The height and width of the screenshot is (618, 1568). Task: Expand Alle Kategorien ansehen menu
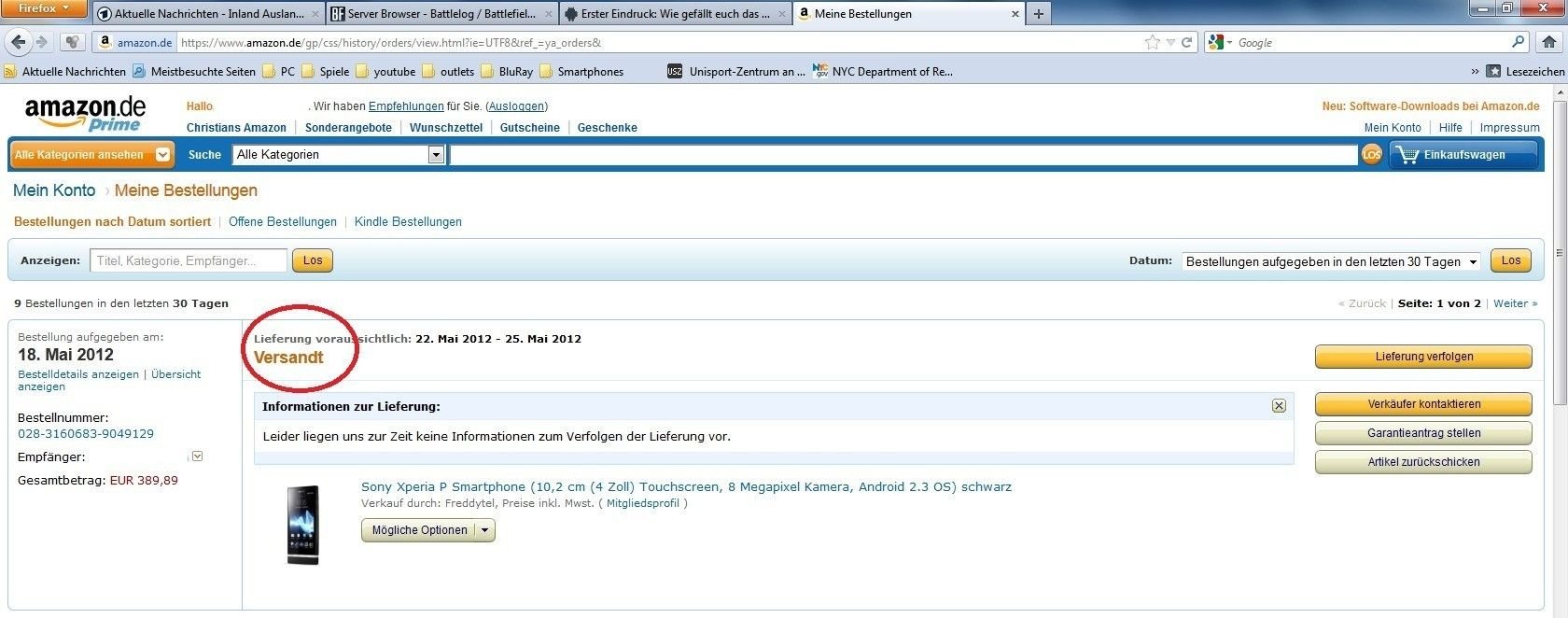pyautogui.click(x=91, y=154)
